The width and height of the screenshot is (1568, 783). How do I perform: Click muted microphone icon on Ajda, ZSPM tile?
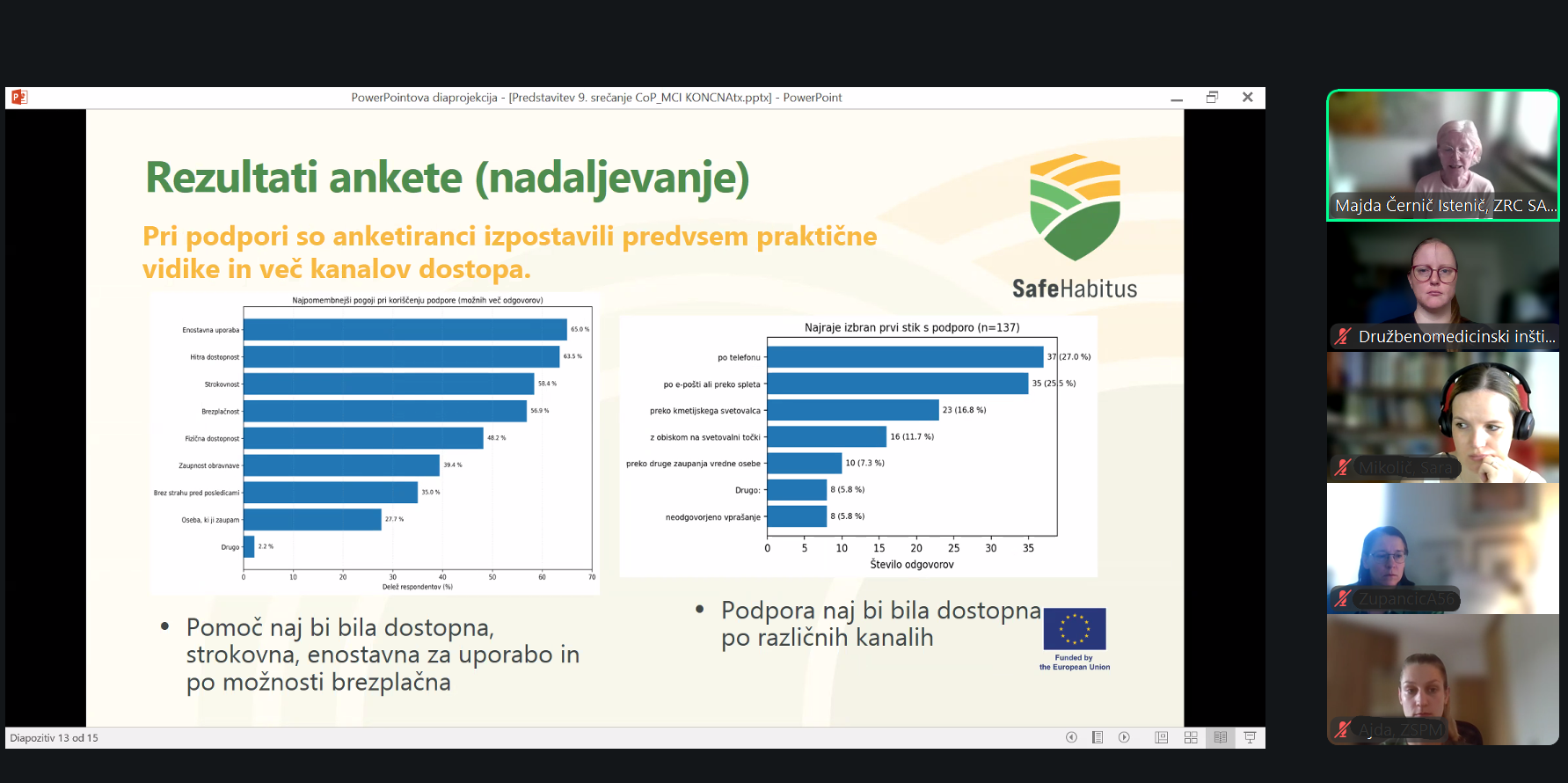click(x=1342, y=729)
